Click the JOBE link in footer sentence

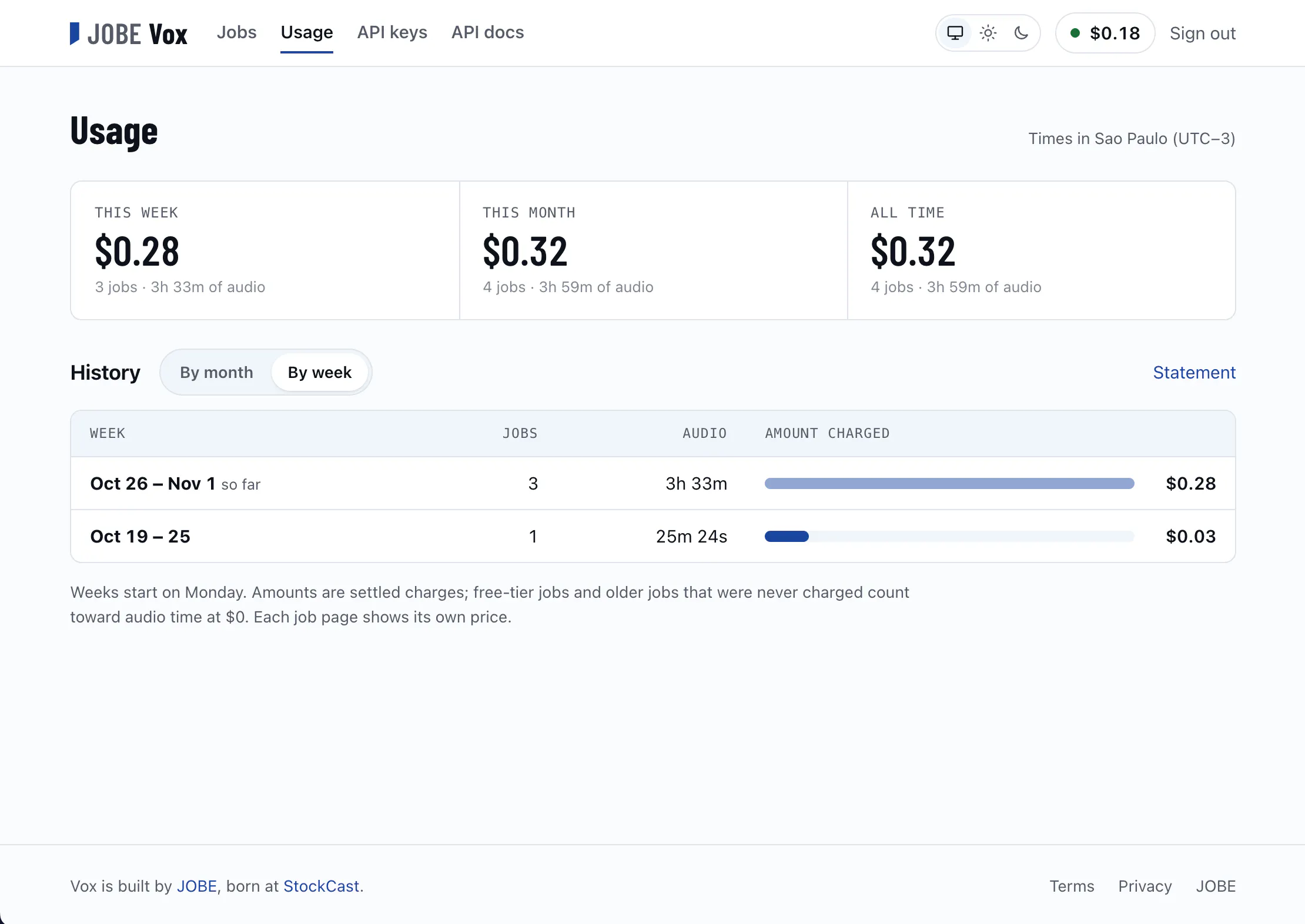[197, 886]
